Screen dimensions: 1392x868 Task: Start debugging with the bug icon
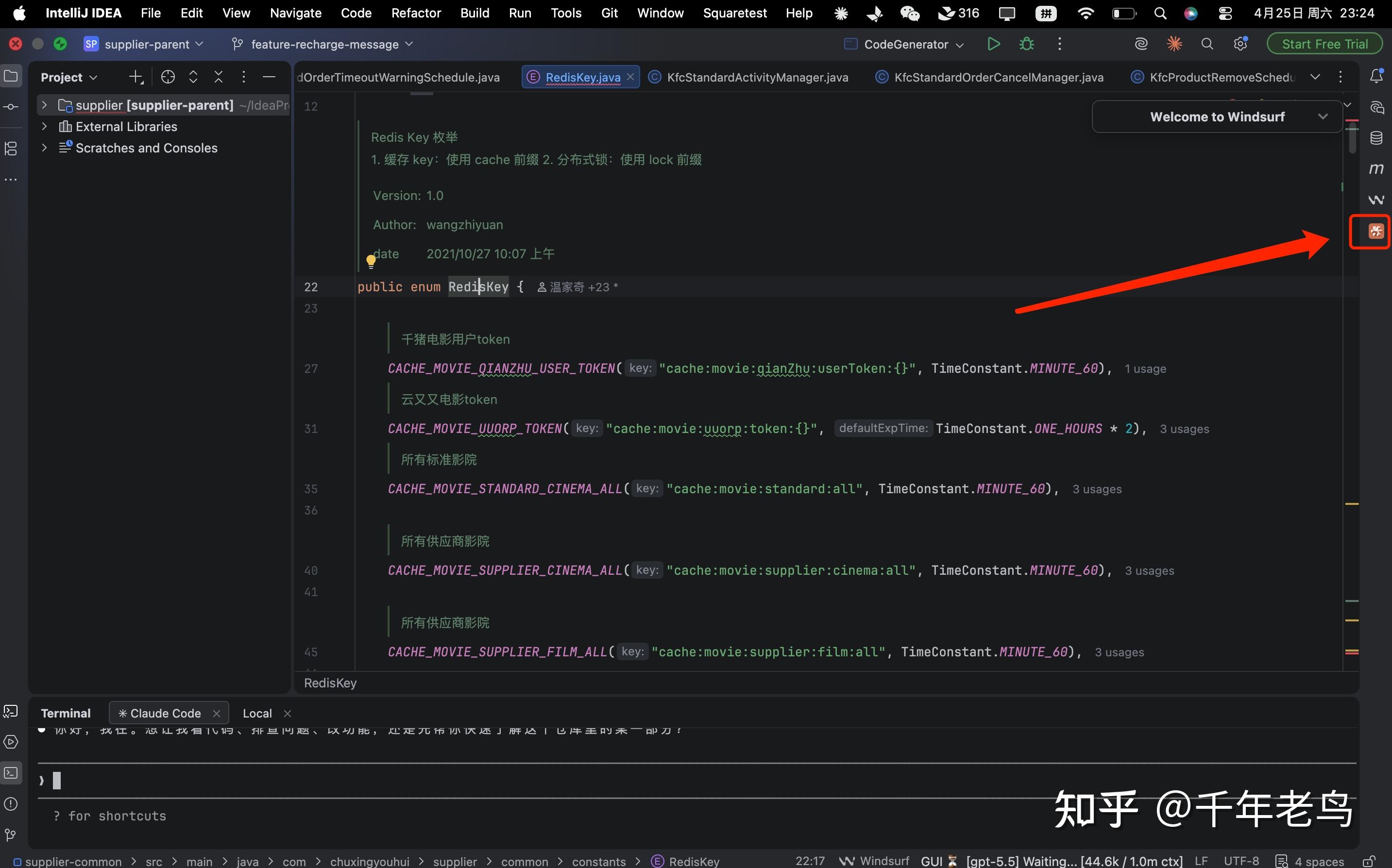click(x=1027, y=44)
